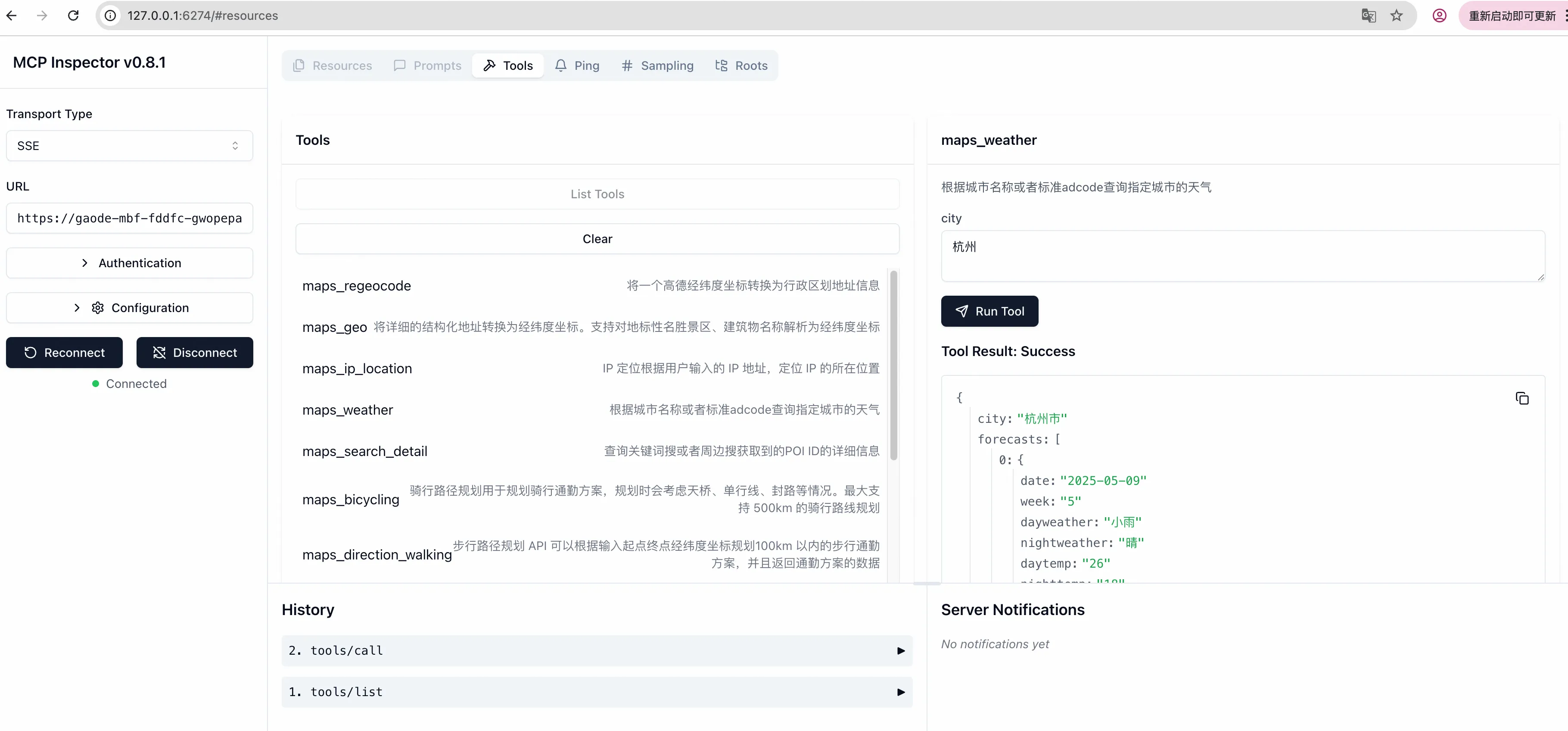Viewport: 1568px width, 731px height.
Task: Click the Configuration gear icon
Action: click(97, 308)
